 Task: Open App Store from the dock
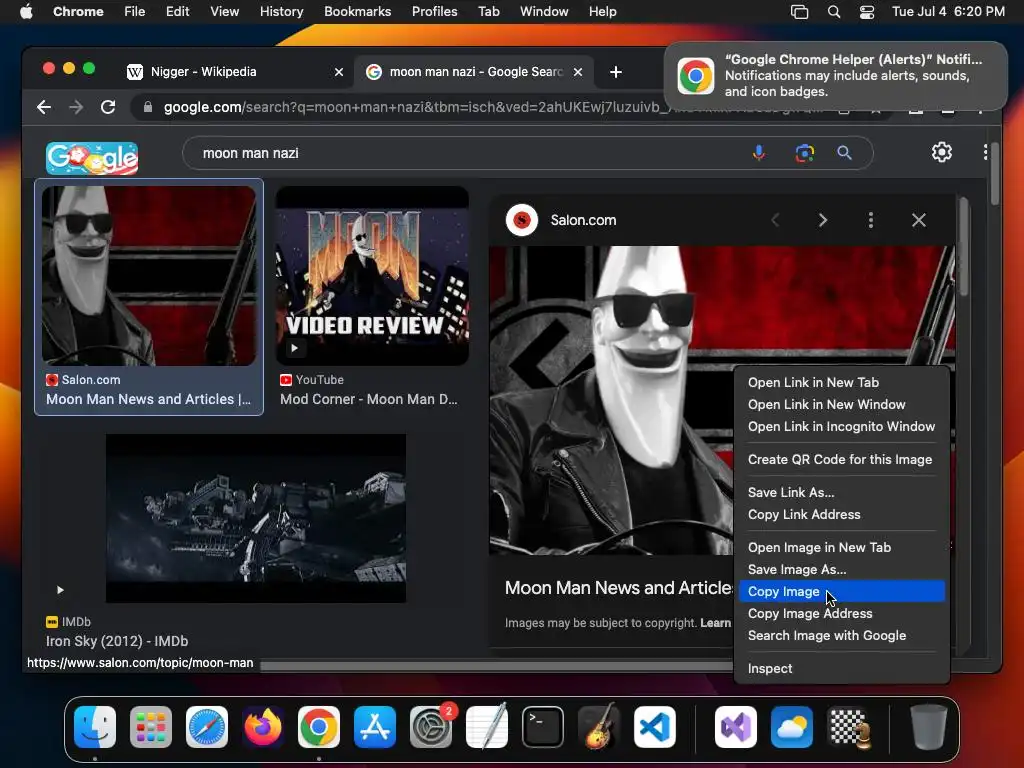pos(375,727)
